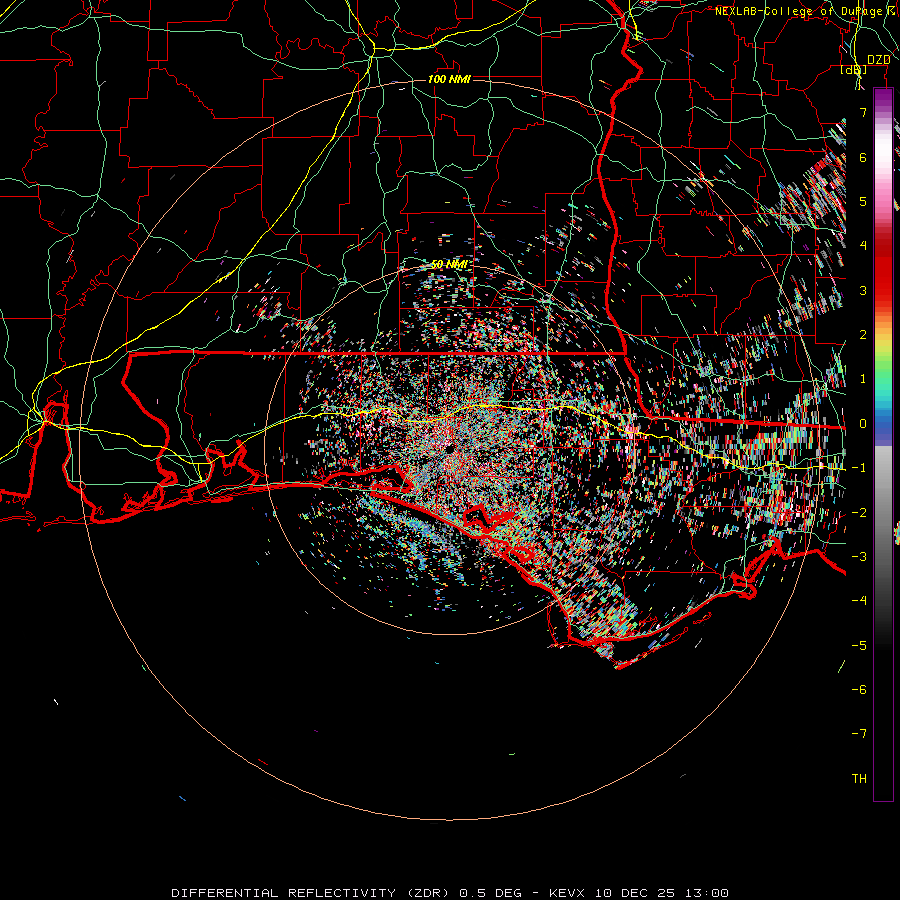The image size is (900, 900).
Task: Click the "TH" threshold label on scale
Action: tap(859, 779)
